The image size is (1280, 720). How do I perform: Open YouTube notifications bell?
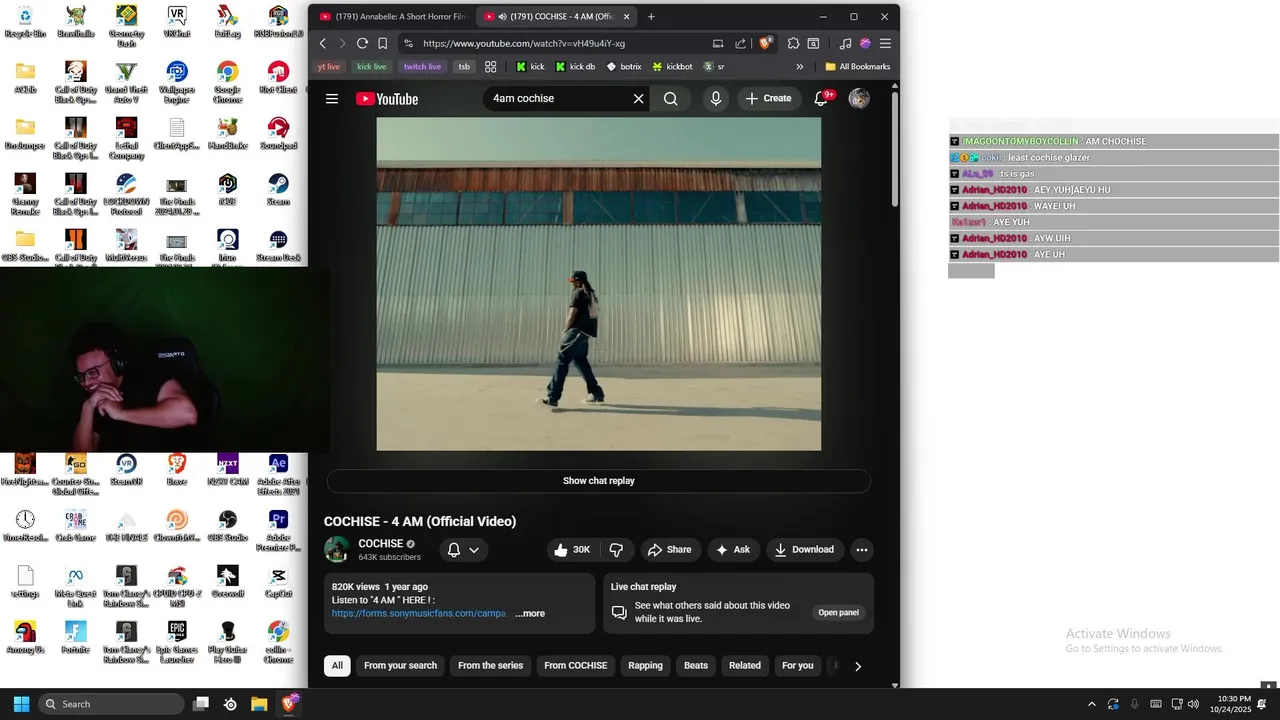pos(822,98)
